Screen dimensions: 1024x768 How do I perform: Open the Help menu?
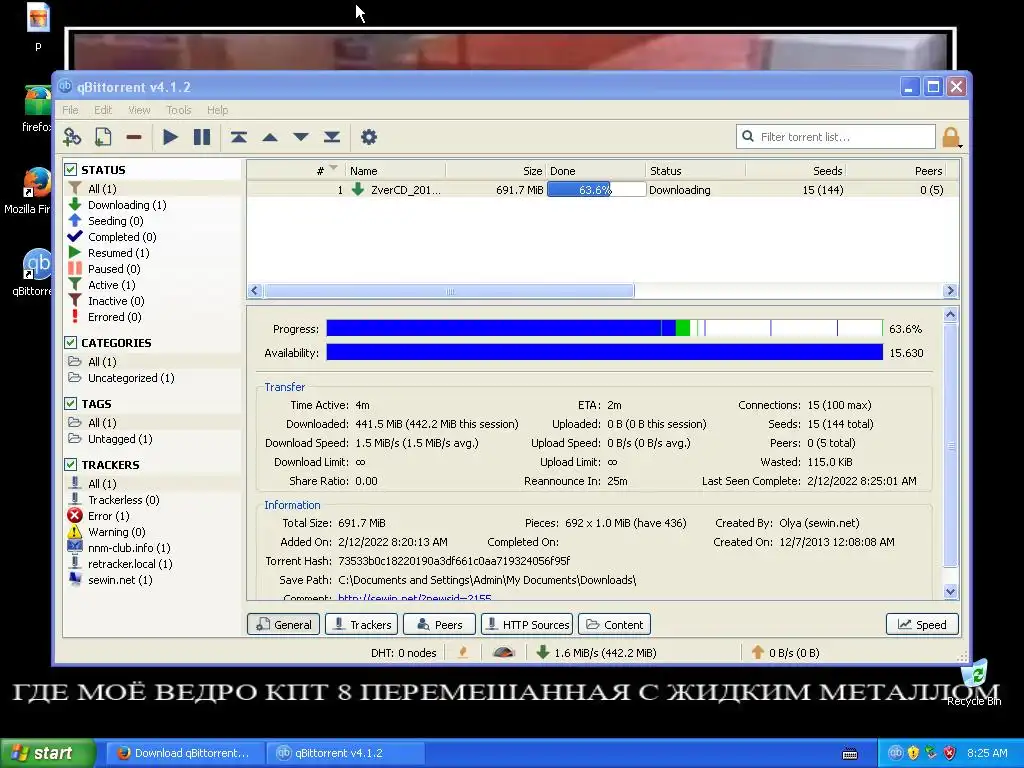(217, 110)
